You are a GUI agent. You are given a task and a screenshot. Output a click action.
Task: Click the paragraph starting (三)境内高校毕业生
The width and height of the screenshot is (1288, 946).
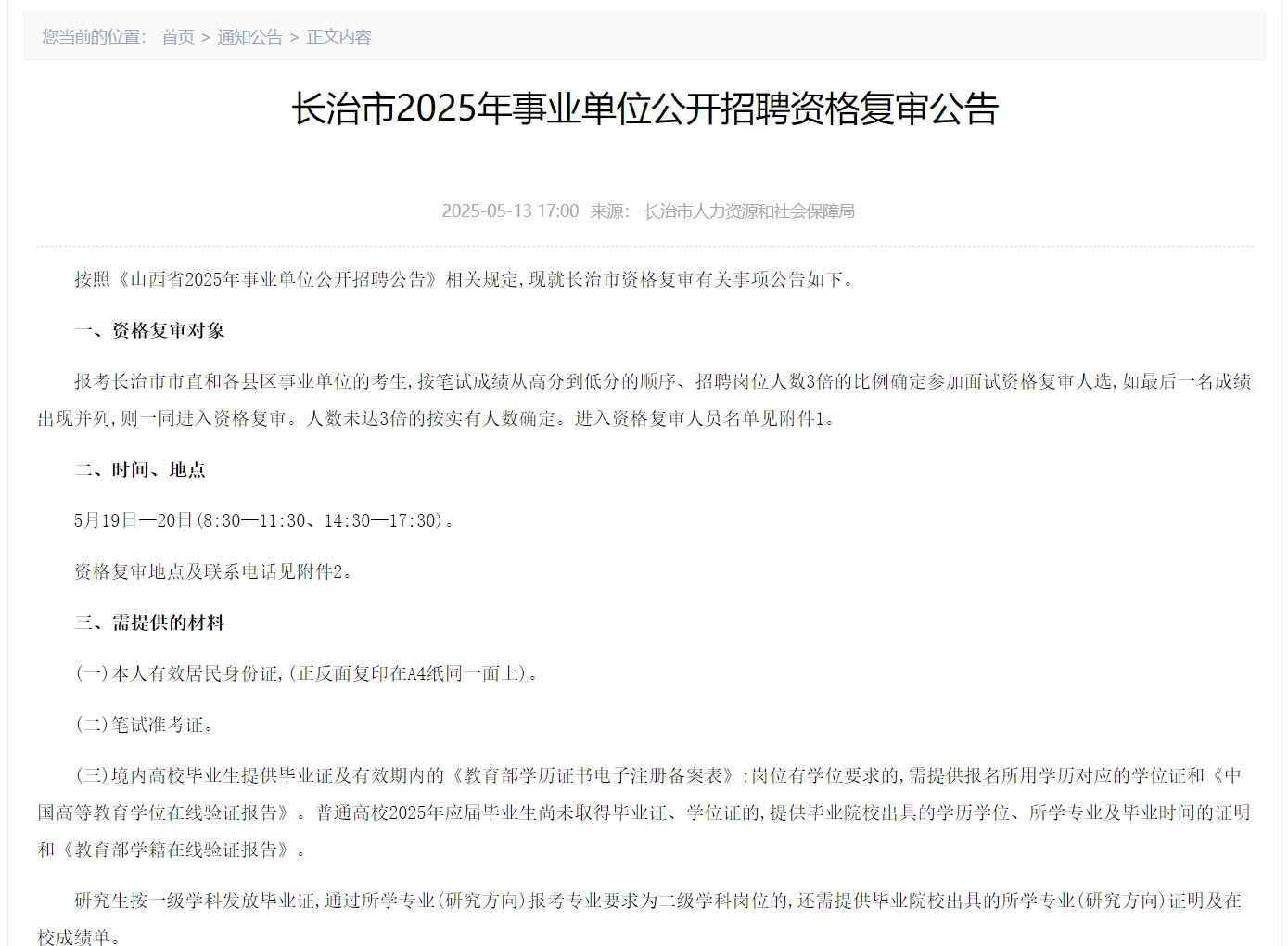644,813
